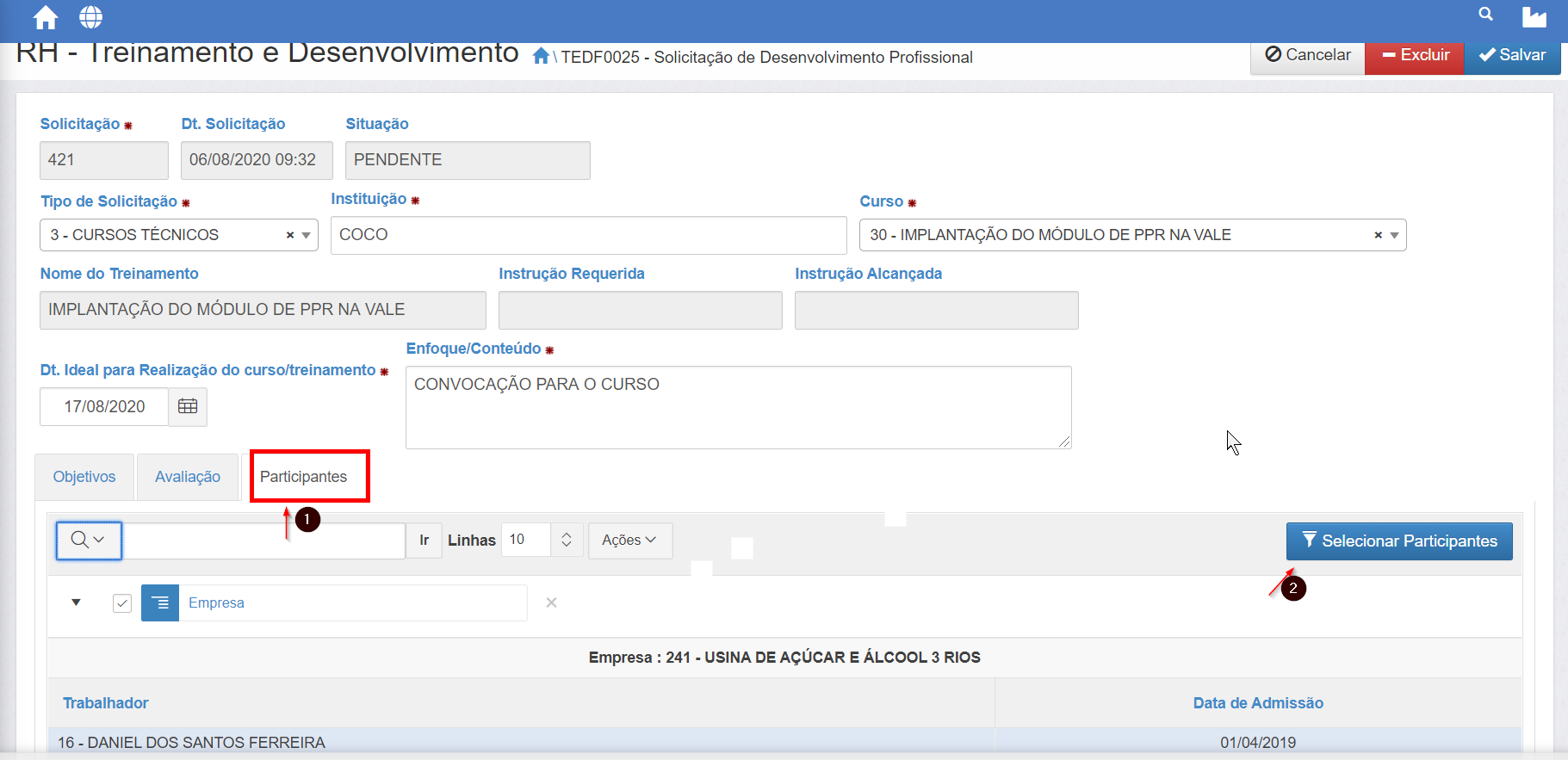Click the Empresa control break link

[x=216, y=602]
